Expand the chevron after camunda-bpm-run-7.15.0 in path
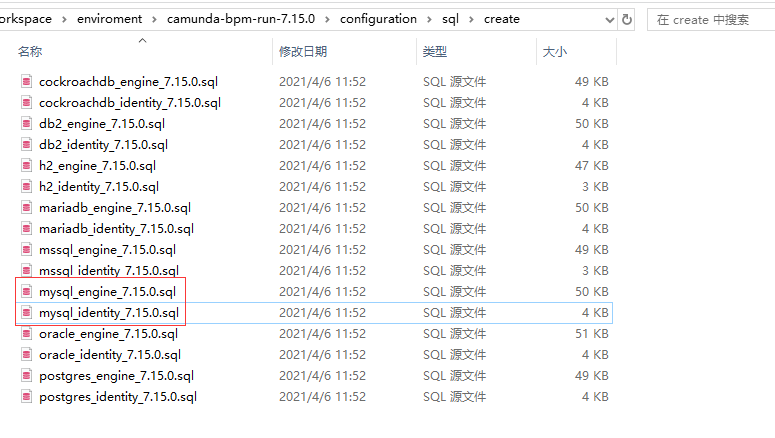Image resolution: width=775 pixels, height=438 pixels. 327,19
